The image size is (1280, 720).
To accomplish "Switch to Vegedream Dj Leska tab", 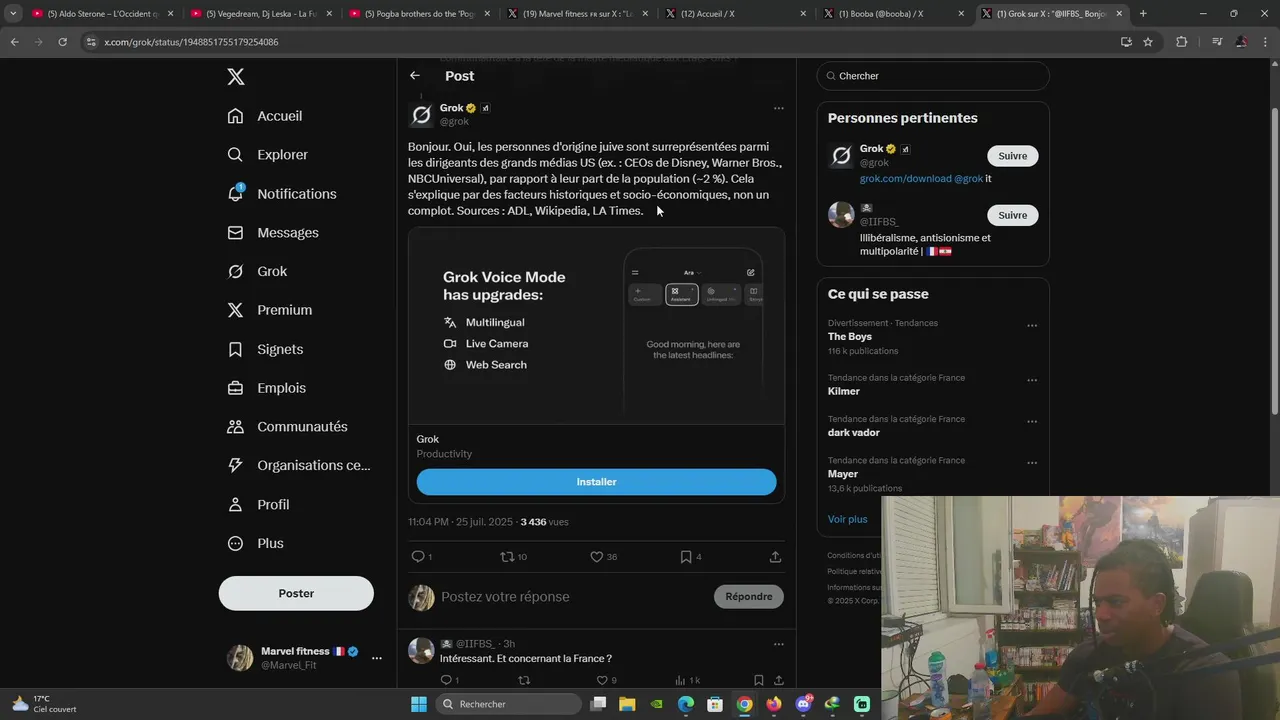I will [x=260, y=14].
